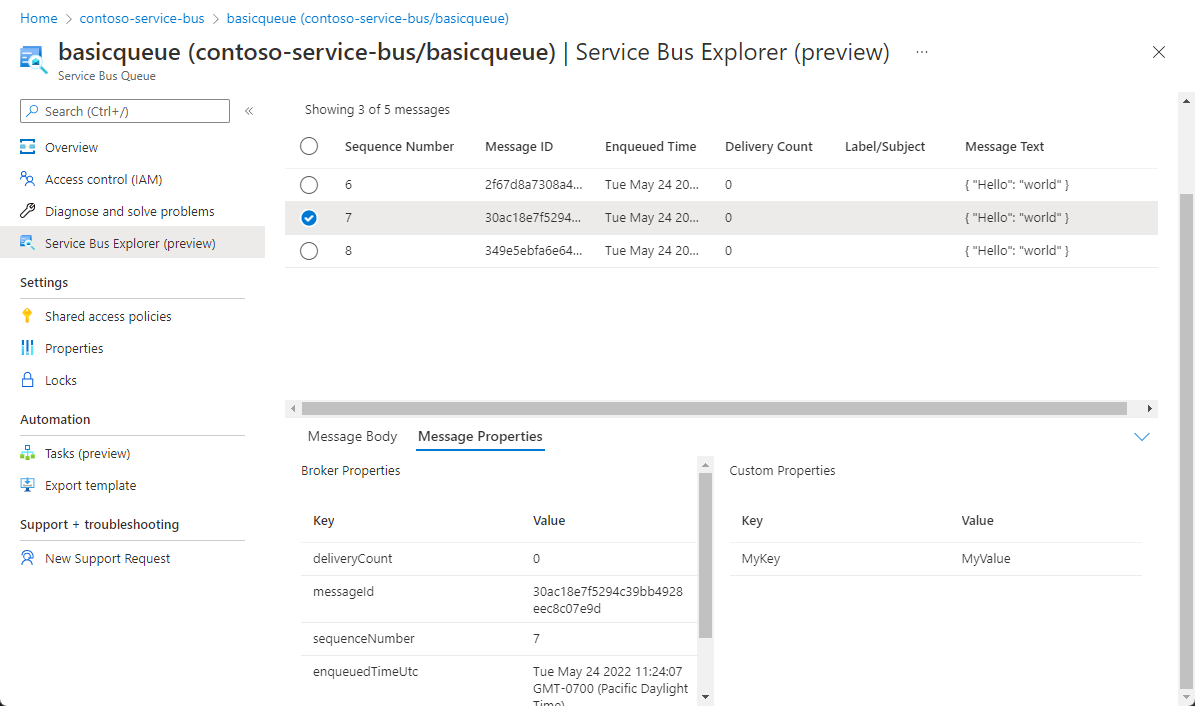Image resolution: width=1195 pixels, height=706 pixels.
Task: Switch to the Message Body tab
Action: 352,437
